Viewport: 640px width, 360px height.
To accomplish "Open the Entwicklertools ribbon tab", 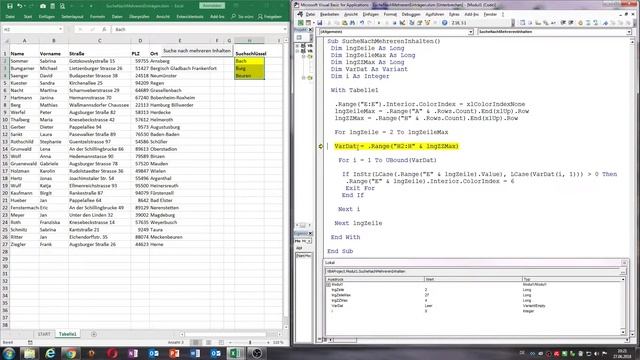I will tap(190, 17).
